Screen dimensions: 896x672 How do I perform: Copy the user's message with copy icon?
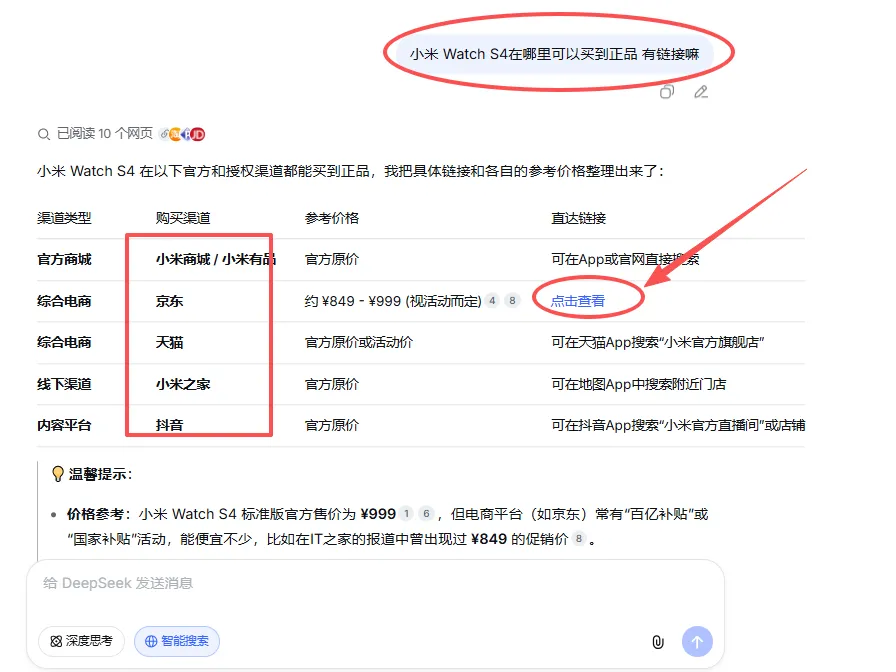(668, 91)
